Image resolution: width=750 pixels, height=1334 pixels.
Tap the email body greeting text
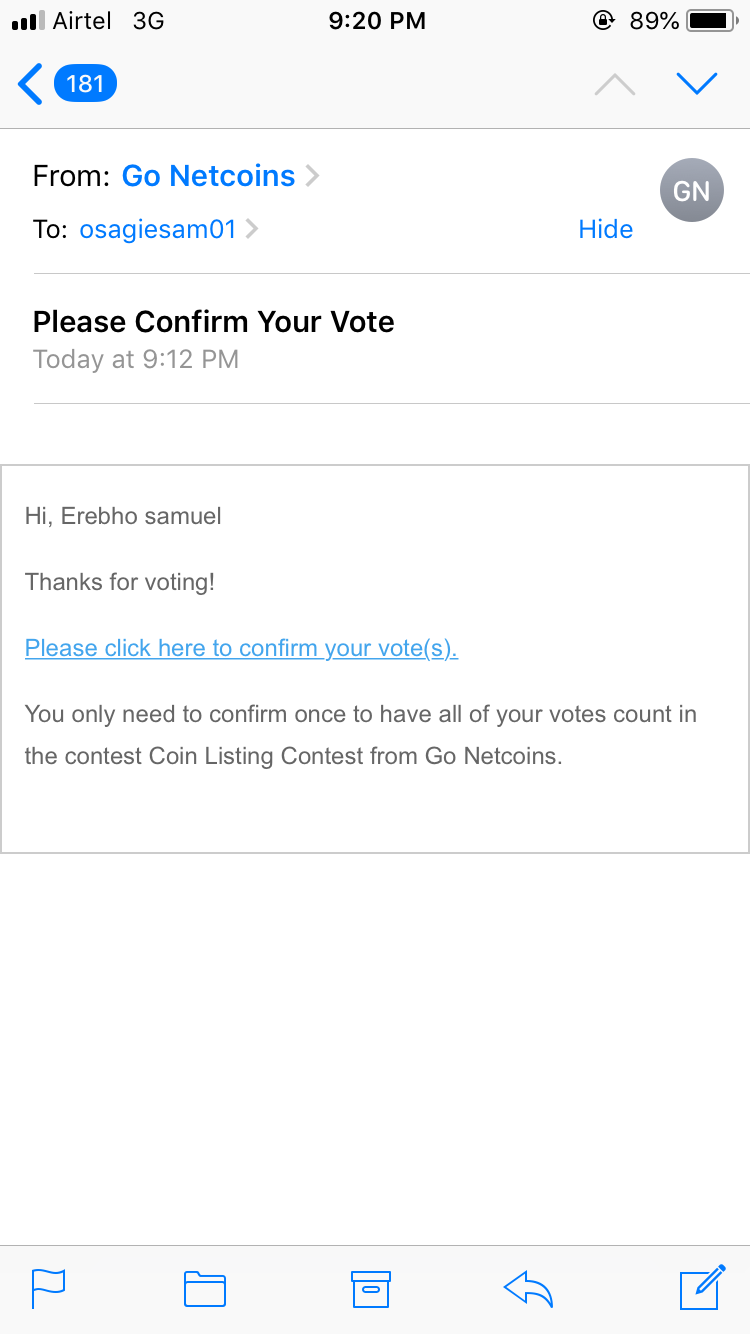point(123,517)
